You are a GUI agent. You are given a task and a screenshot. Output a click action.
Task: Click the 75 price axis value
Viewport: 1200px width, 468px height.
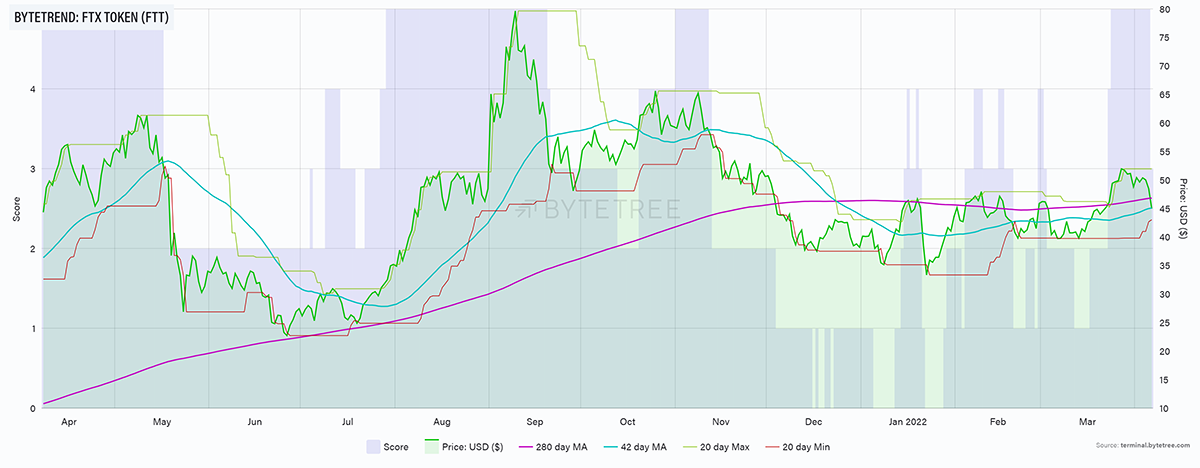tap(1165, 37)
